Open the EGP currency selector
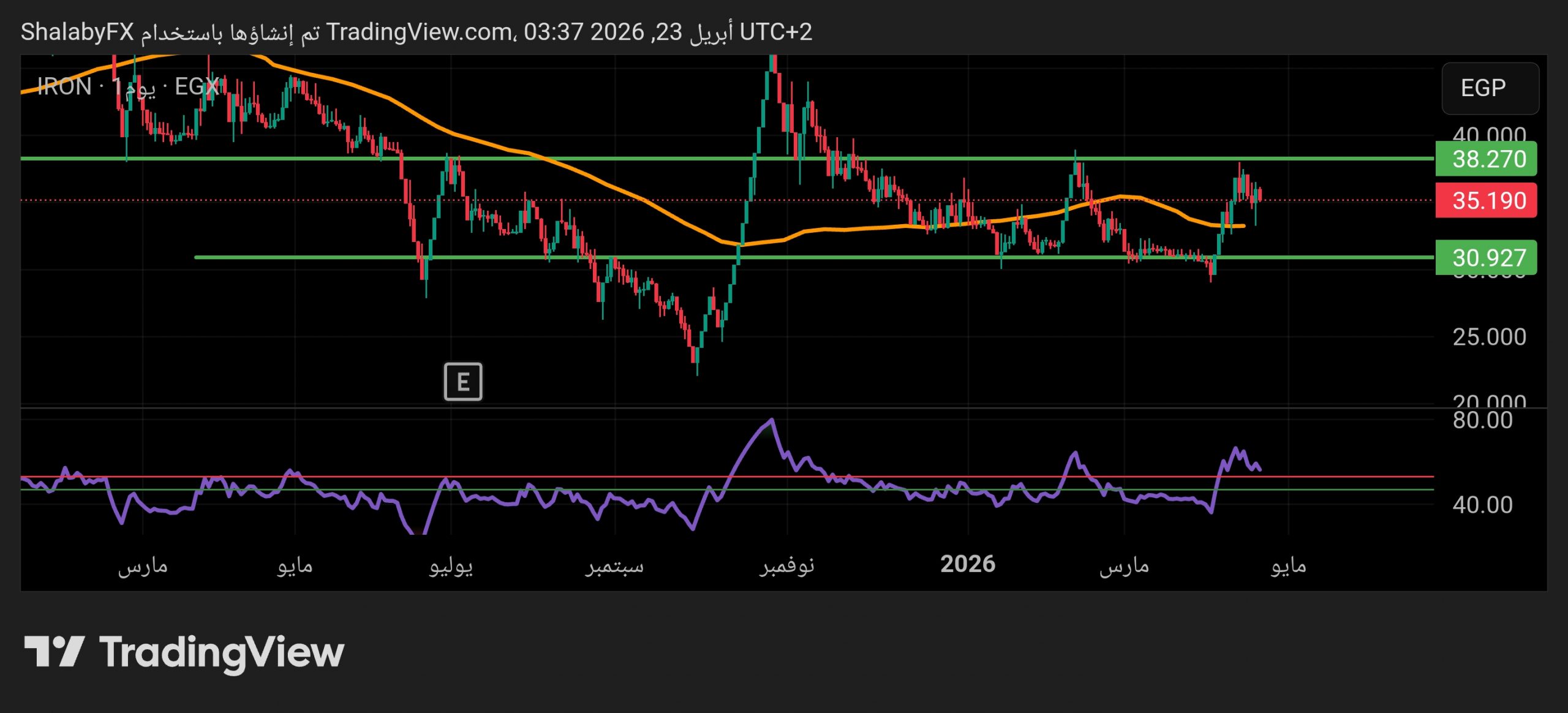This screenshot has width=1568, height=713. pyautogui.click(x=1489, y=88)
